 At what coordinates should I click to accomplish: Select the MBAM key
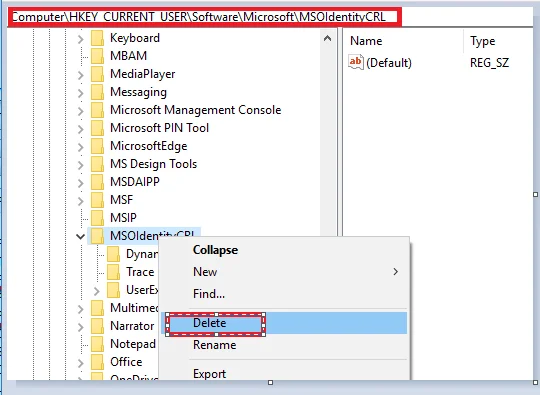click(x=128, y=56)
